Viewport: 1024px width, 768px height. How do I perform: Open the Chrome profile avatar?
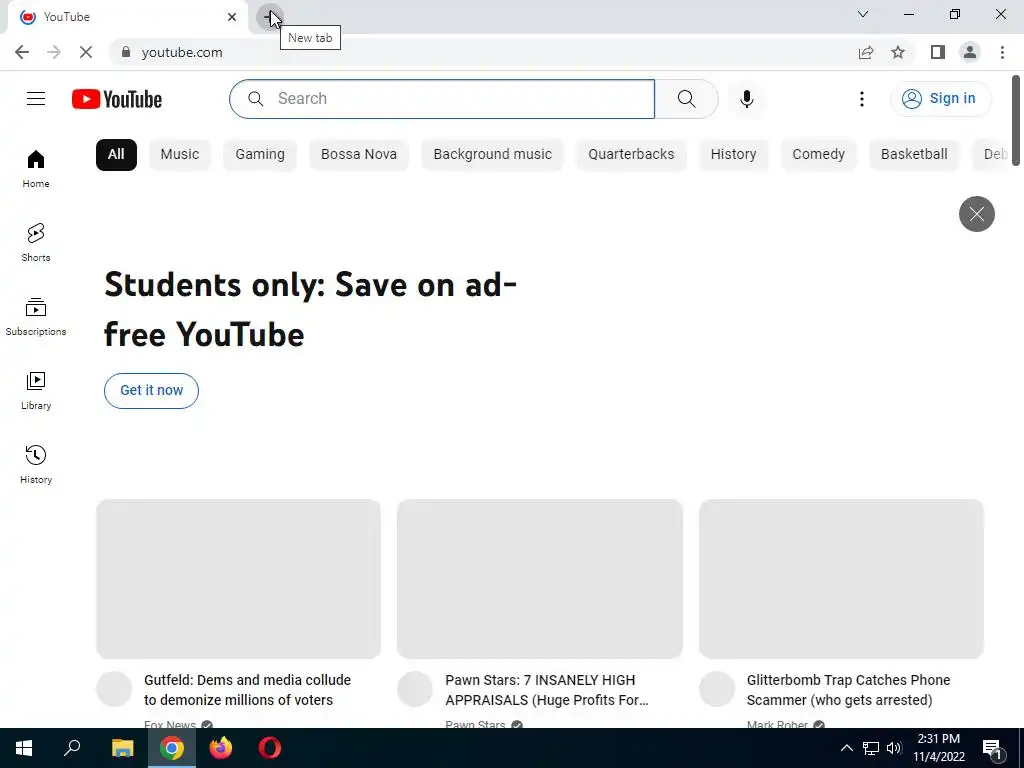point(970,52)
